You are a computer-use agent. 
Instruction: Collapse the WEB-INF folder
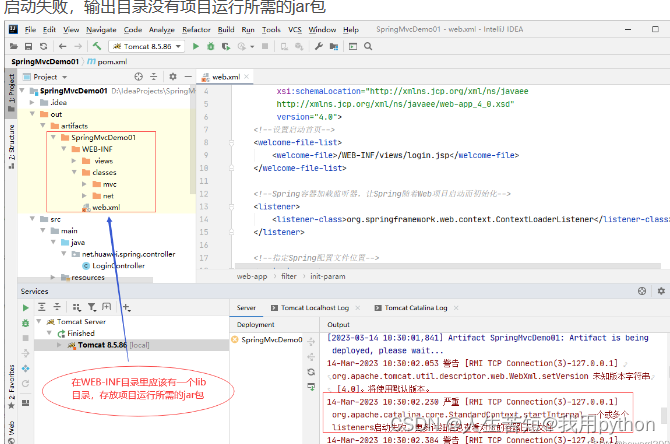click(64, 149)
